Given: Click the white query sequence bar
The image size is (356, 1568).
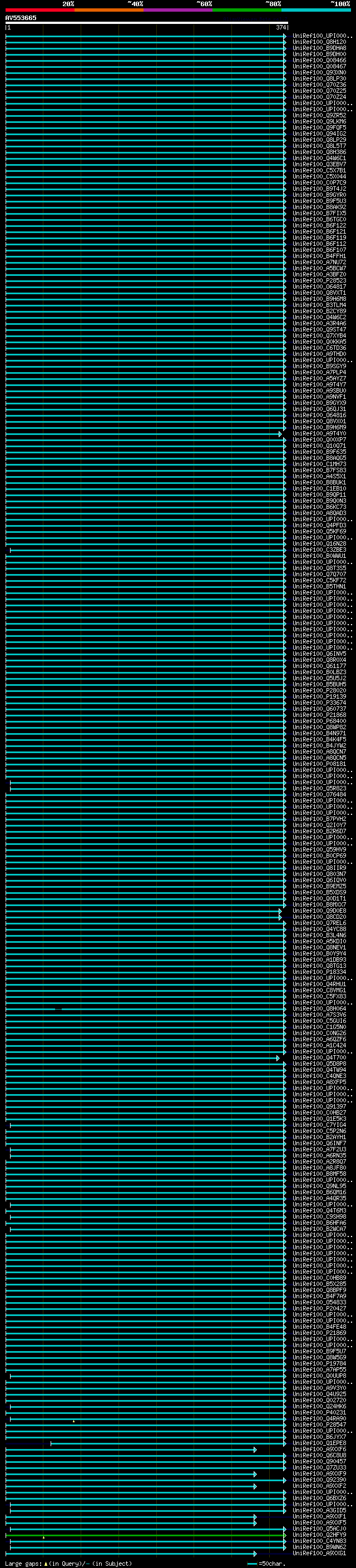Looking at the screenshot, I should [x=147, y=22].
